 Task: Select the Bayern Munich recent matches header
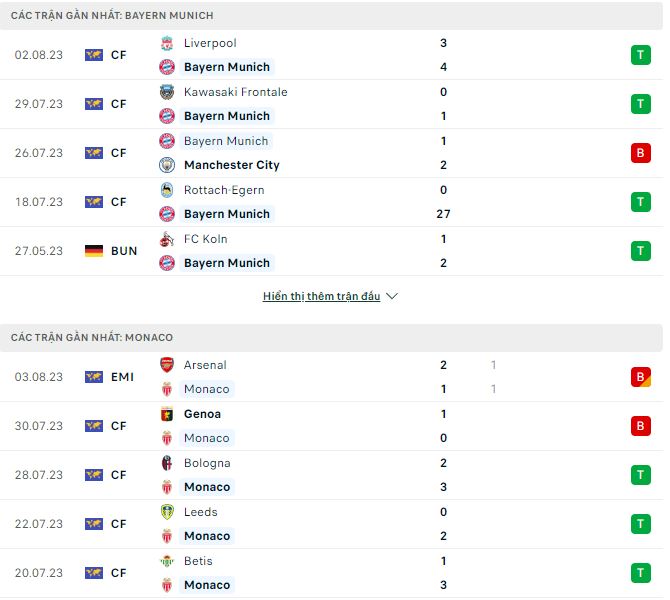[x=112, y=16]
